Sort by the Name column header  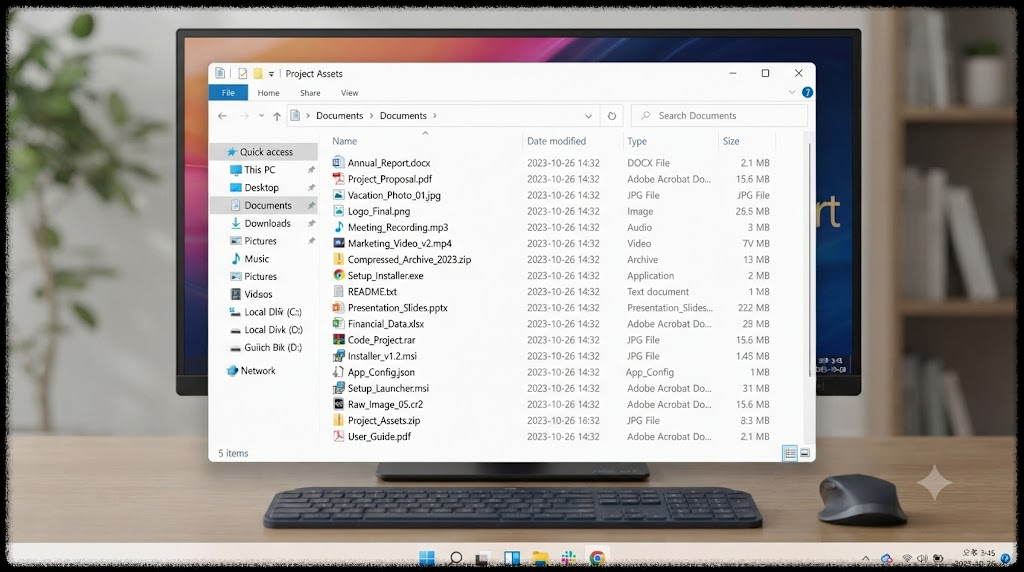[x=344, y=141]
